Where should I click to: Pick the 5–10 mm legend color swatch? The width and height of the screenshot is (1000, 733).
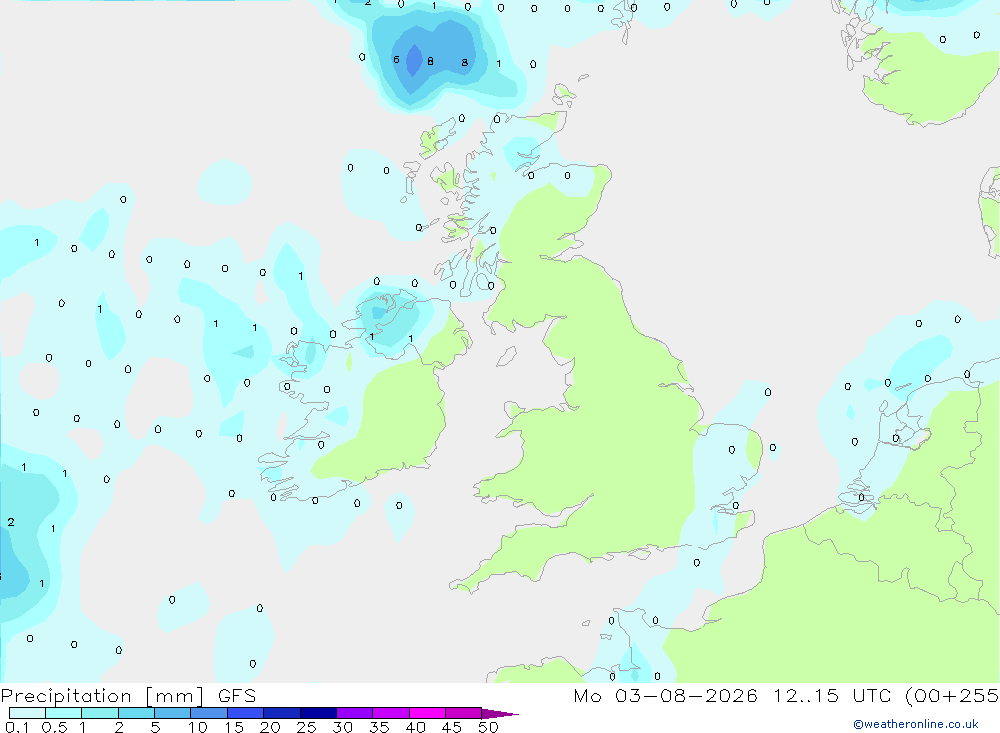pyautogui.click(x=172, y=713)
